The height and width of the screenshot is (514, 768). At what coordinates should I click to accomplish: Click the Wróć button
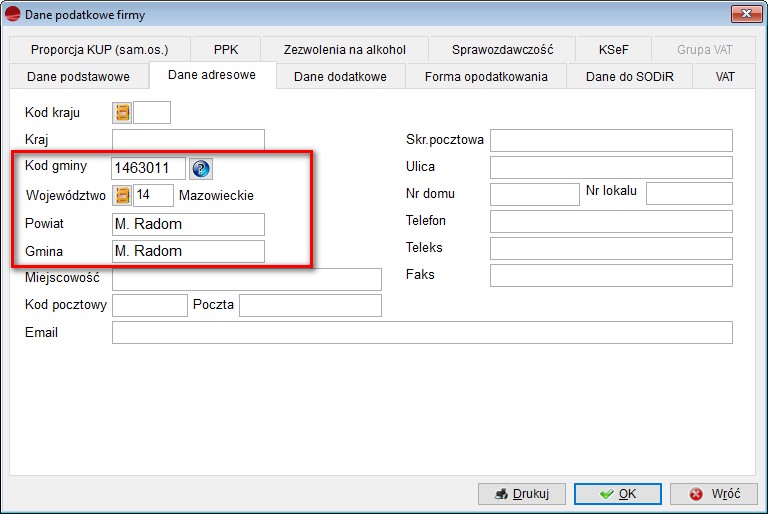point(713,494)
